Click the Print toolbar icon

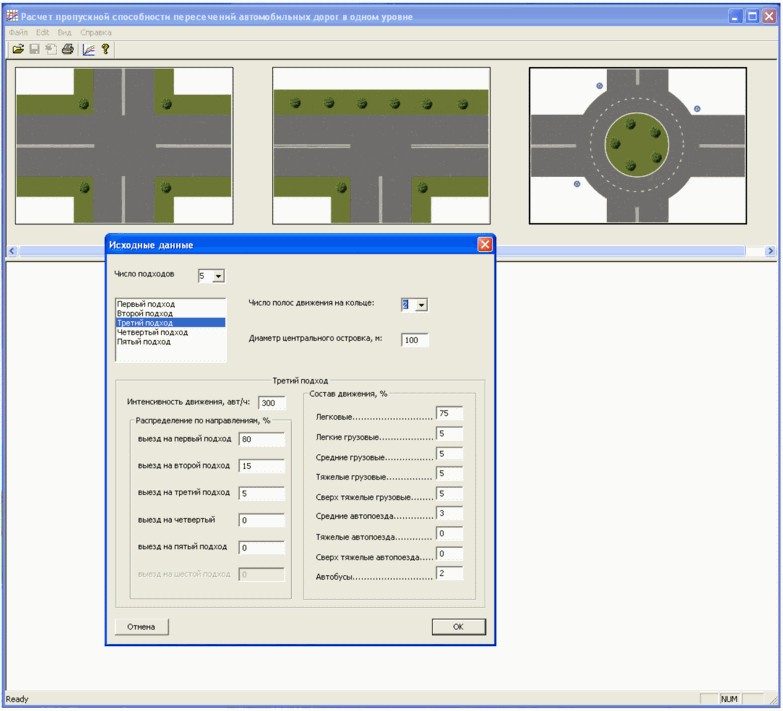[68, 49]
